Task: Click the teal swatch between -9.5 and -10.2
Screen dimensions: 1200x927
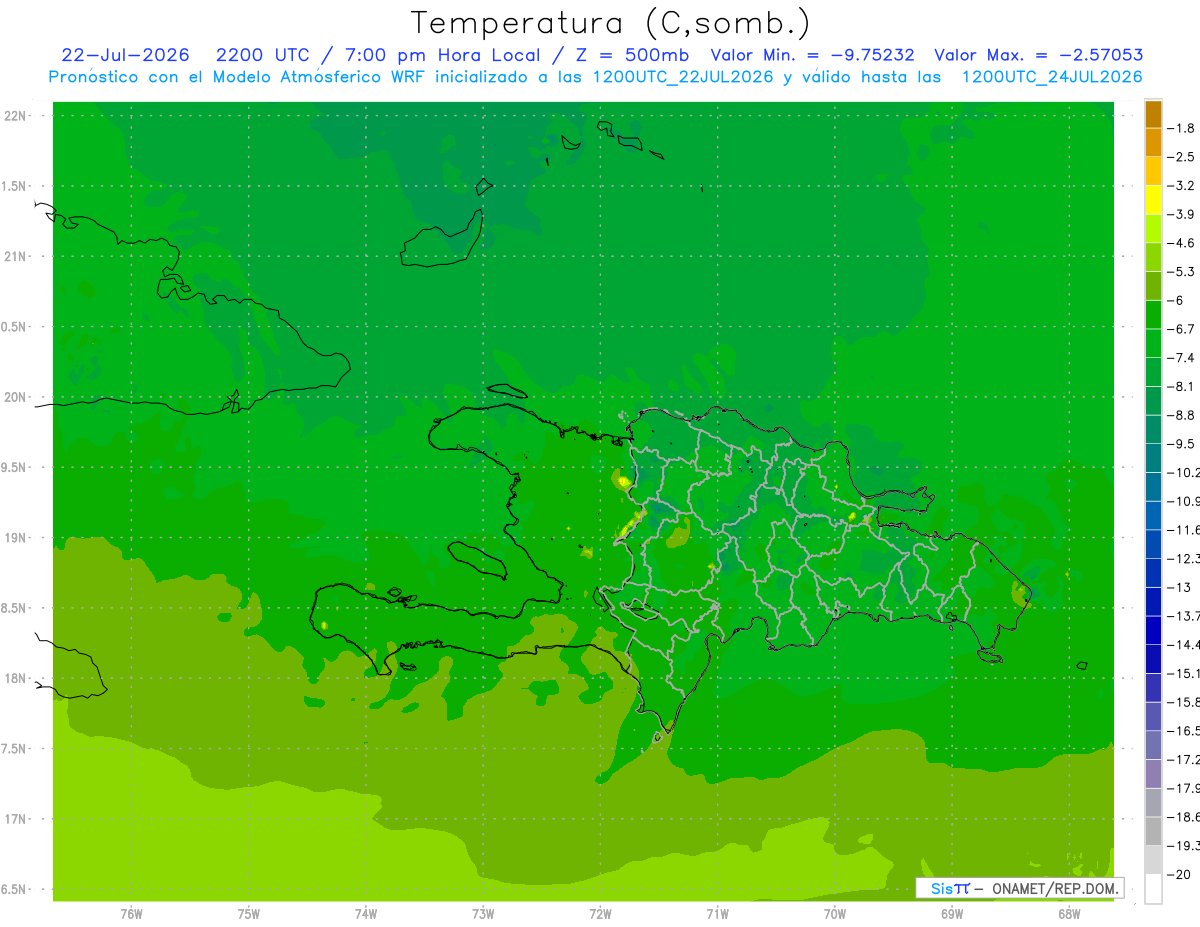Action: pos(1153,458)
